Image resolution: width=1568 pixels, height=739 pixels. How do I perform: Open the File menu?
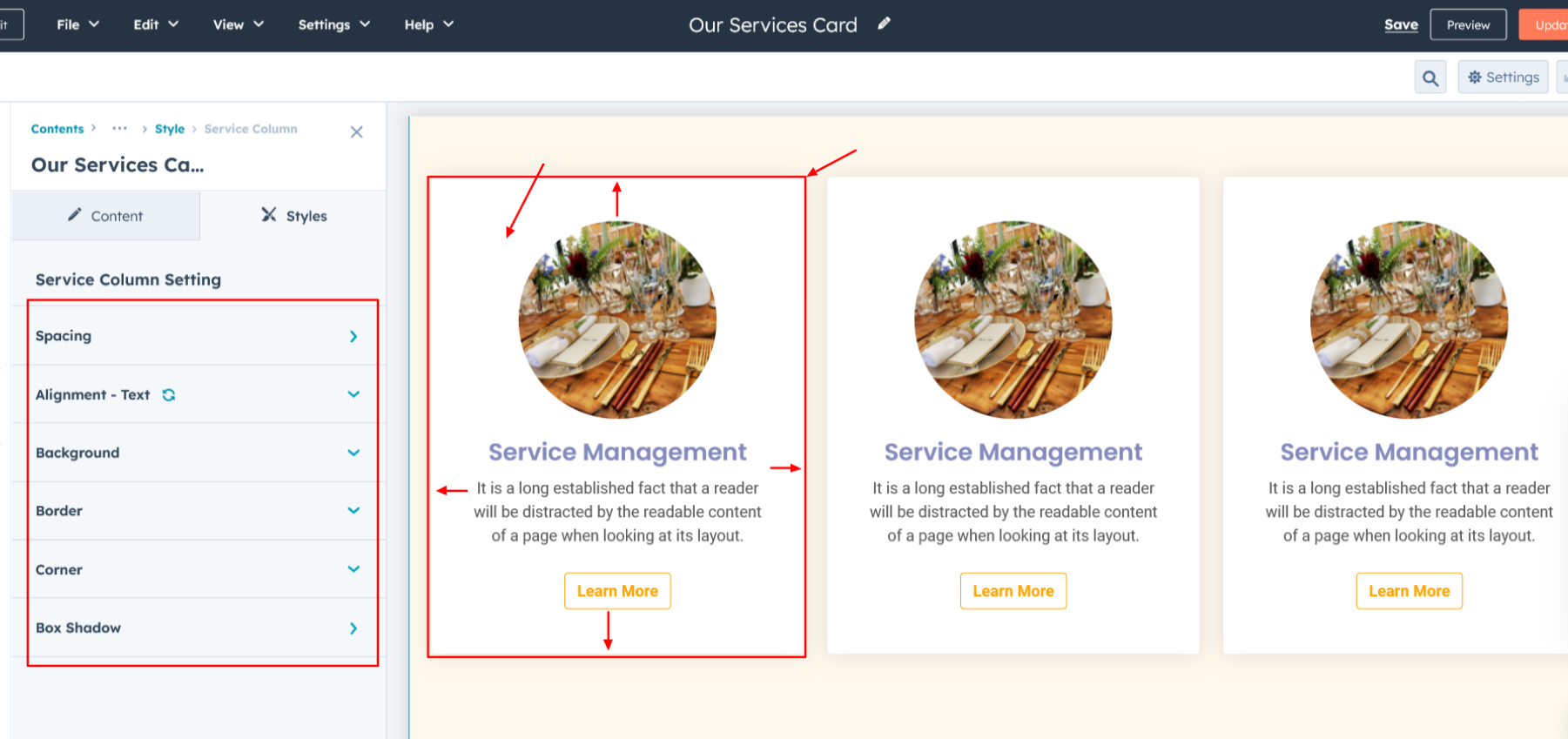(x=77, y=24)
